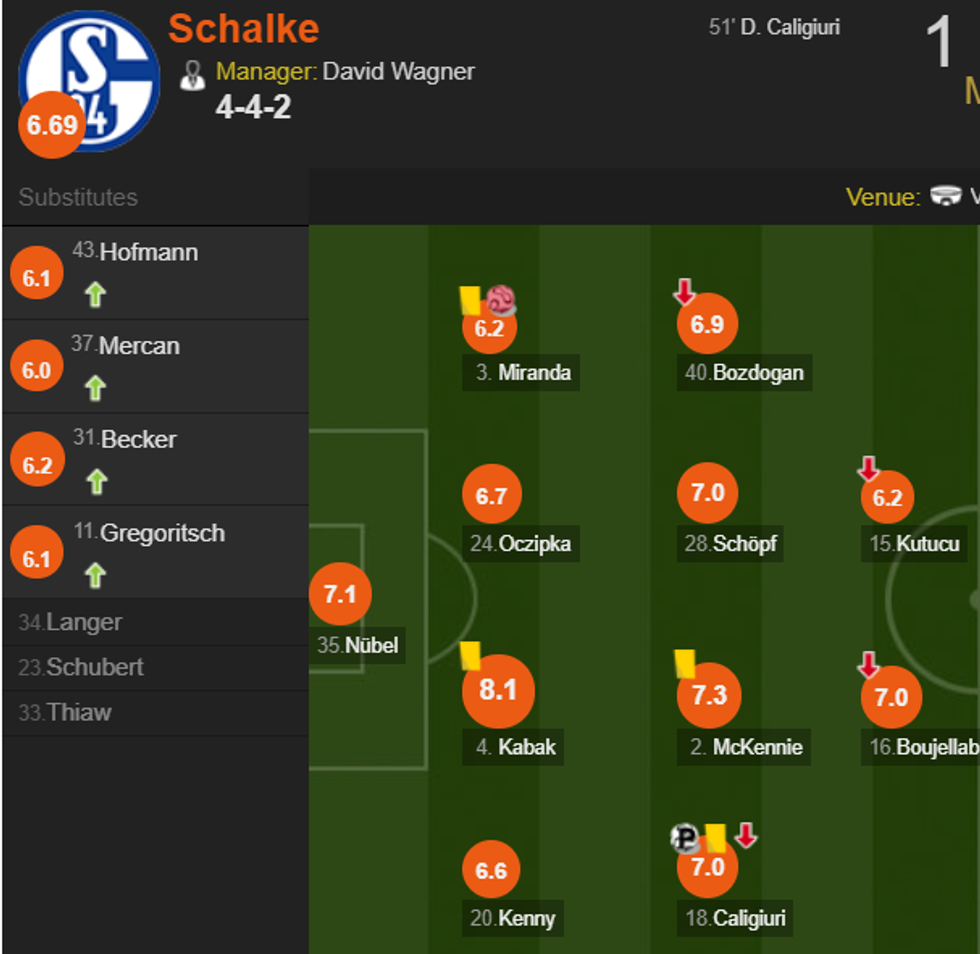The height and width of the screenshot is (954, 980).
Task: Click Kabak's yellow card icon
Action: pos(470,656)
